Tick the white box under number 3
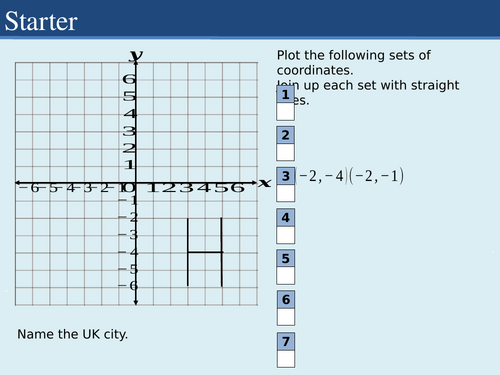 [285, 193]
